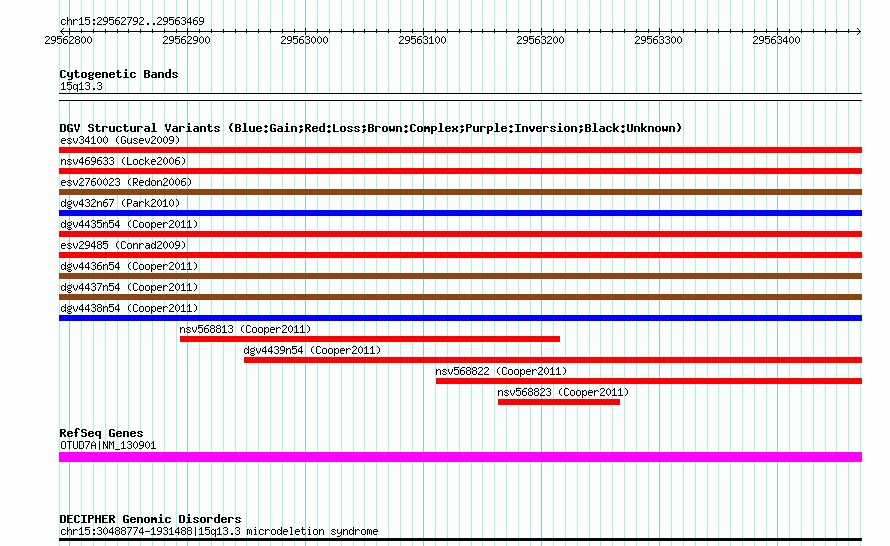Click the 15q13.3 cytogenetic band track

tap(460, 97)
